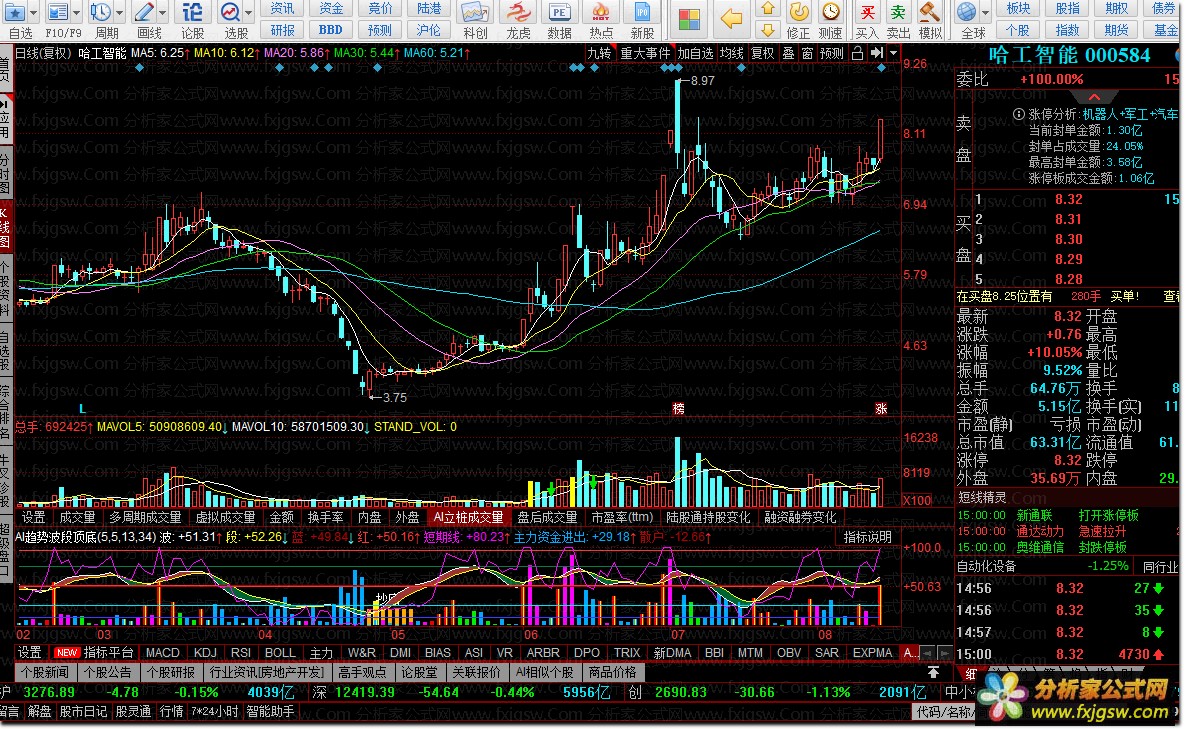This screenshot has height=729, width=1185.
Task: Click the 周期 period clock icon
Action: pyautogui.click(x=99, y=12)
